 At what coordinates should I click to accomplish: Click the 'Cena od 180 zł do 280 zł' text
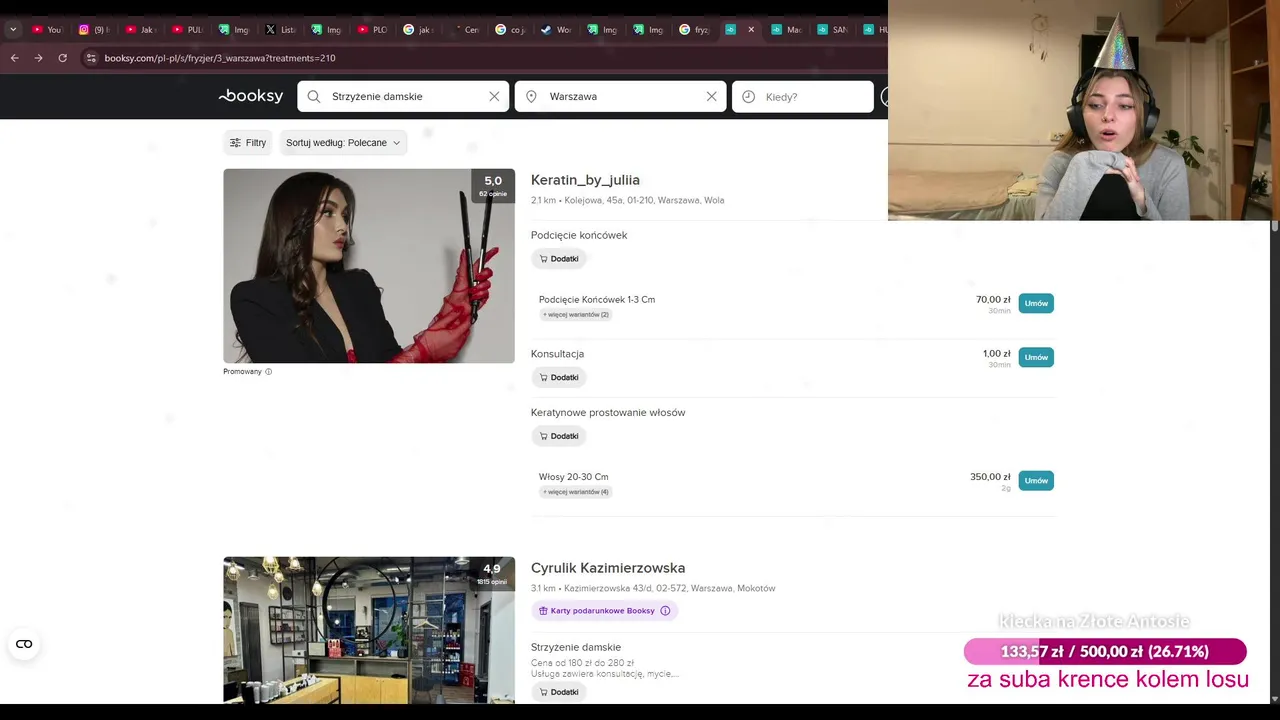[582, 663]
